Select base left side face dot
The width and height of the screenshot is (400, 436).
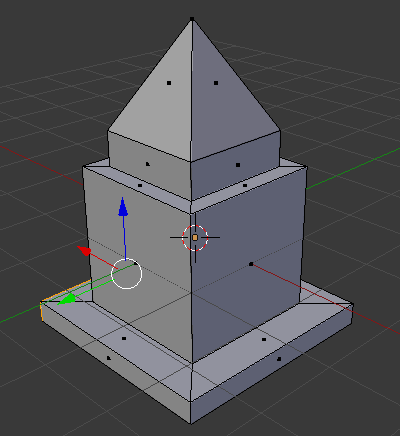coord(109,358)
